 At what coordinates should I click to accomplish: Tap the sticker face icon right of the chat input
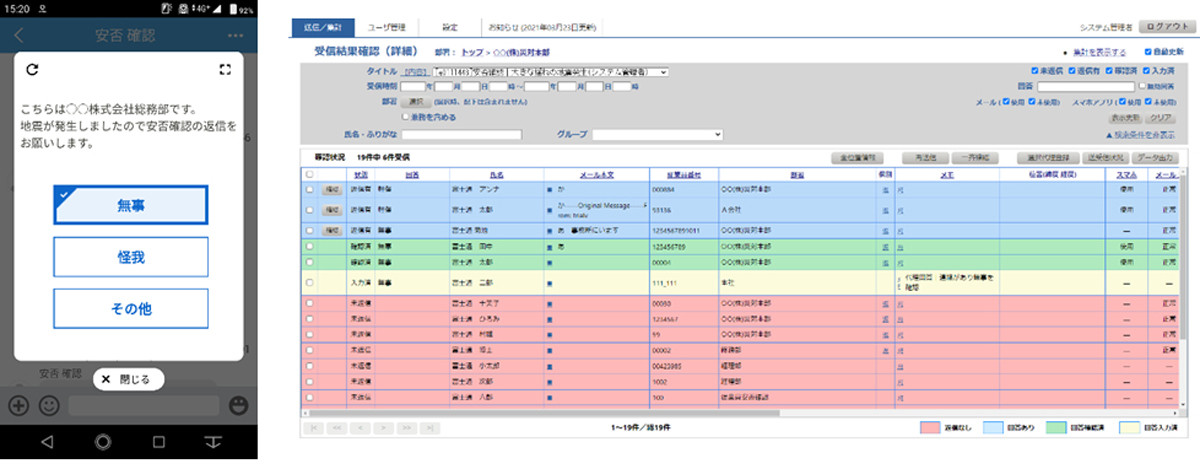pos(238,406)
